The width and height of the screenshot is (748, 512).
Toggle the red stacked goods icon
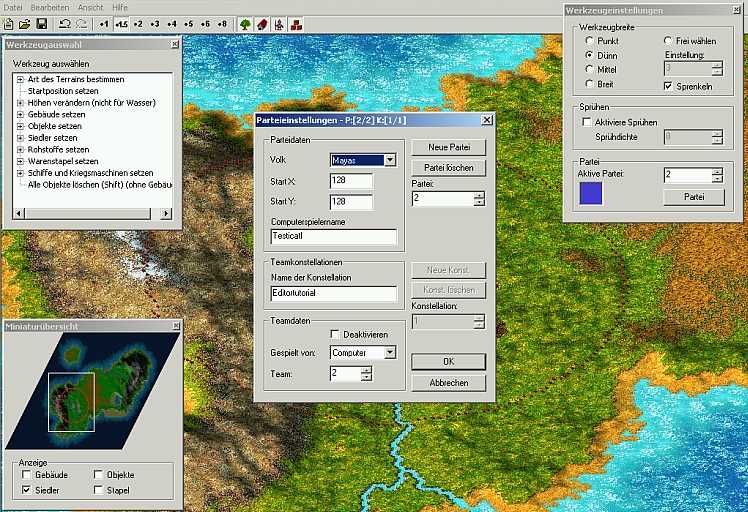click(x=296, y=24)
